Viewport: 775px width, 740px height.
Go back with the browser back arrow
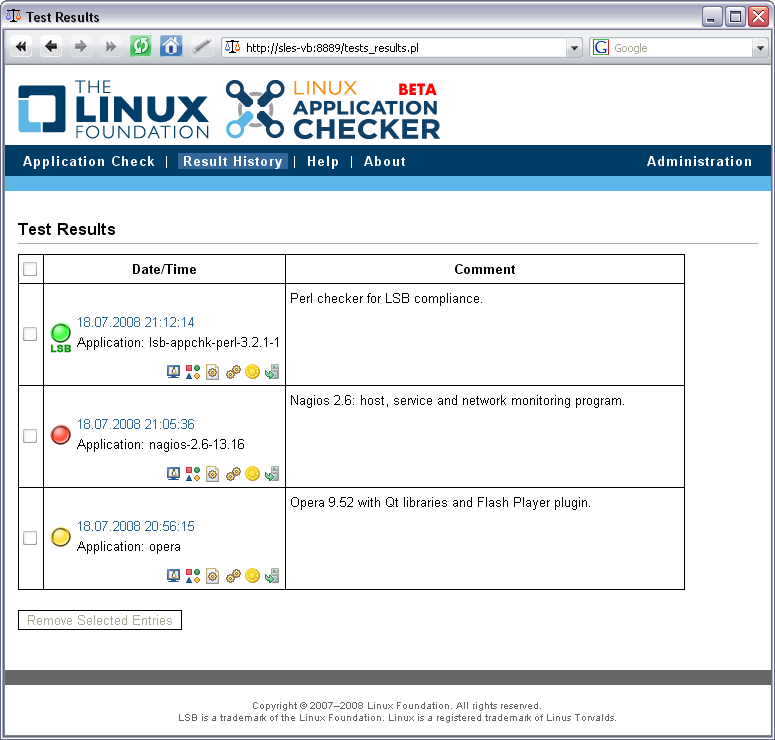pos(51,47)
